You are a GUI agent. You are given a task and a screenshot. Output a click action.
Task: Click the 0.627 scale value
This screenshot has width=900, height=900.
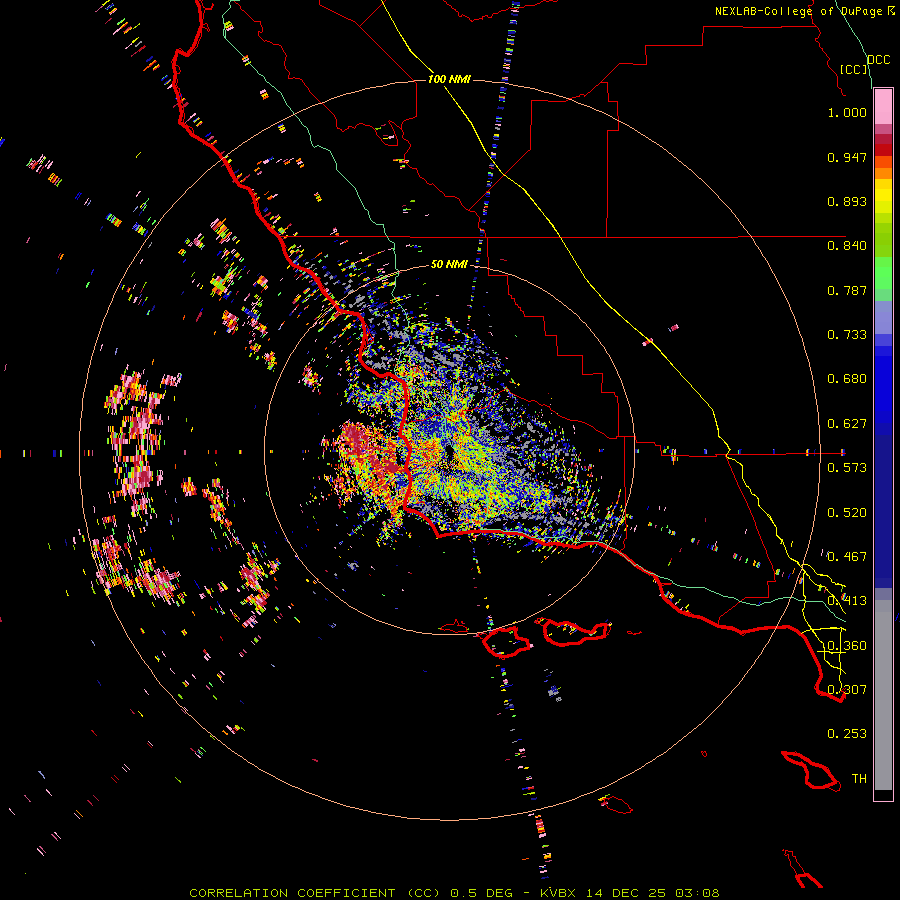pyautogui.click(x=847, y=424)
